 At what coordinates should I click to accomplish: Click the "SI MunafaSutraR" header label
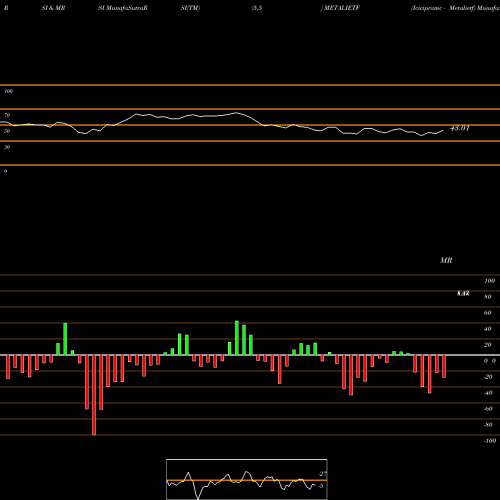click(123, 8)
